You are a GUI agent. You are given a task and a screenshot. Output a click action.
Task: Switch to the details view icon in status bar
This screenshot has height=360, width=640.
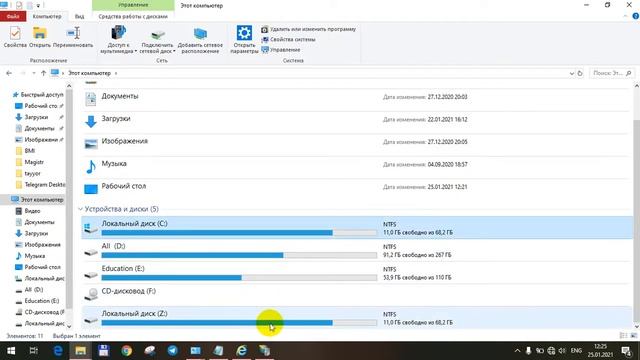623,336
